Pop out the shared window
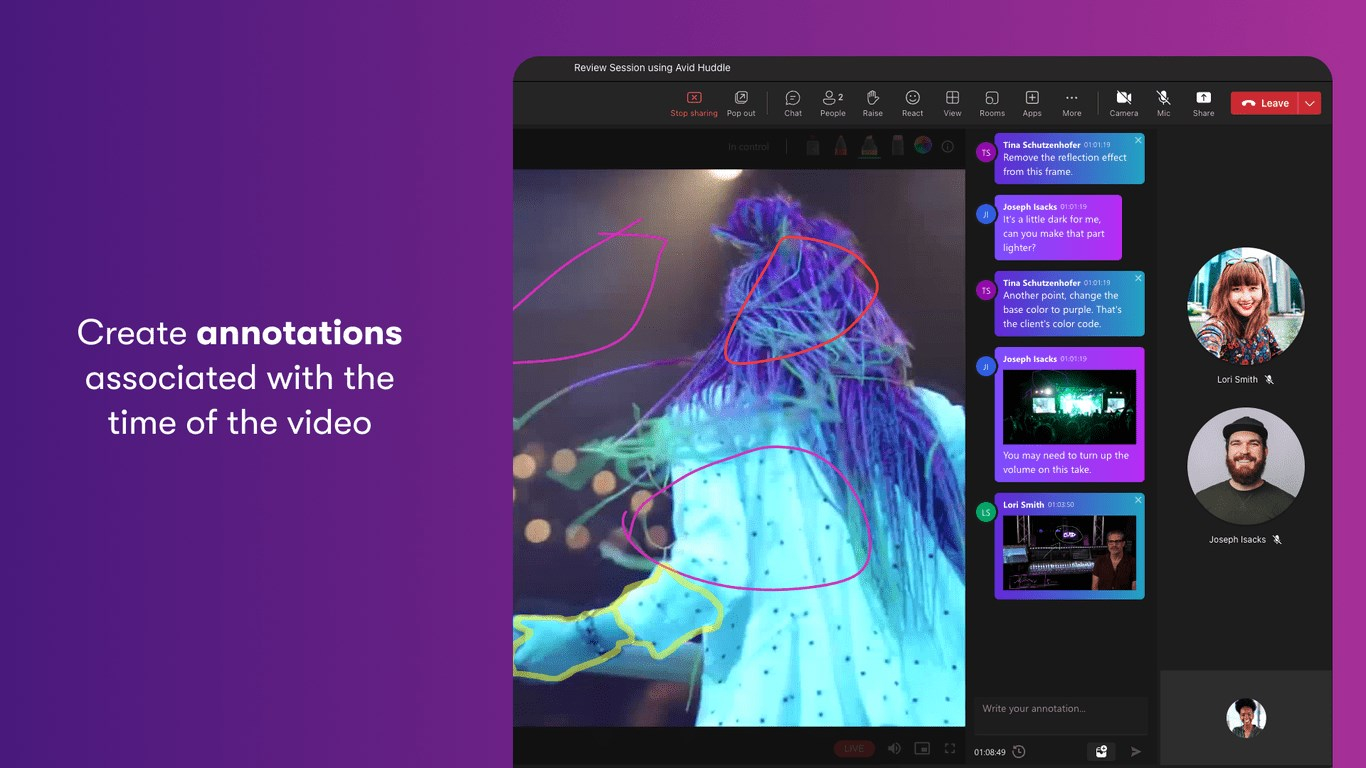 [x=741, y=103]
